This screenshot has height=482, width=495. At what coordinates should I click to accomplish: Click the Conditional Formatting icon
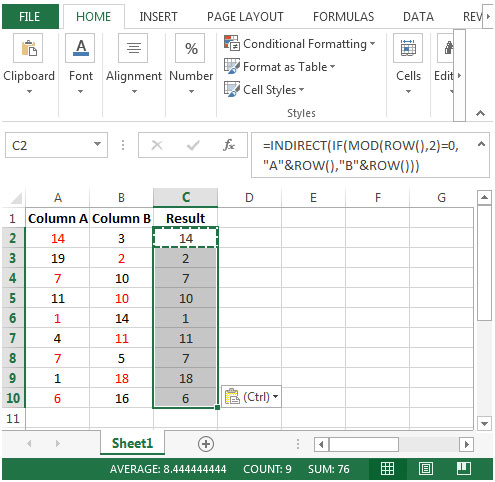231,43
